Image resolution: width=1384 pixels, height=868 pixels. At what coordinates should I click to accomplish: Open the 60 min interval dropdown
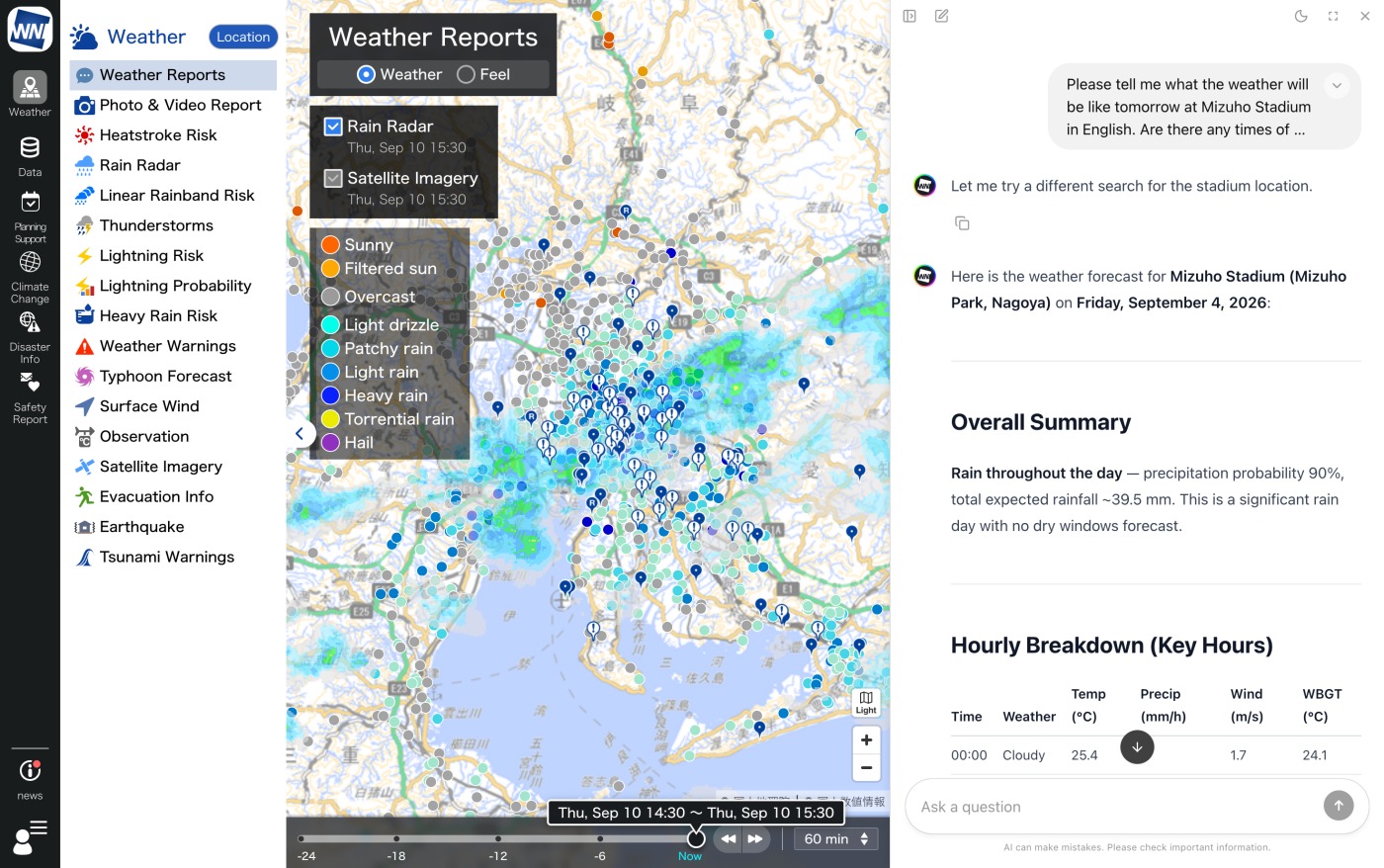[835, 838]
